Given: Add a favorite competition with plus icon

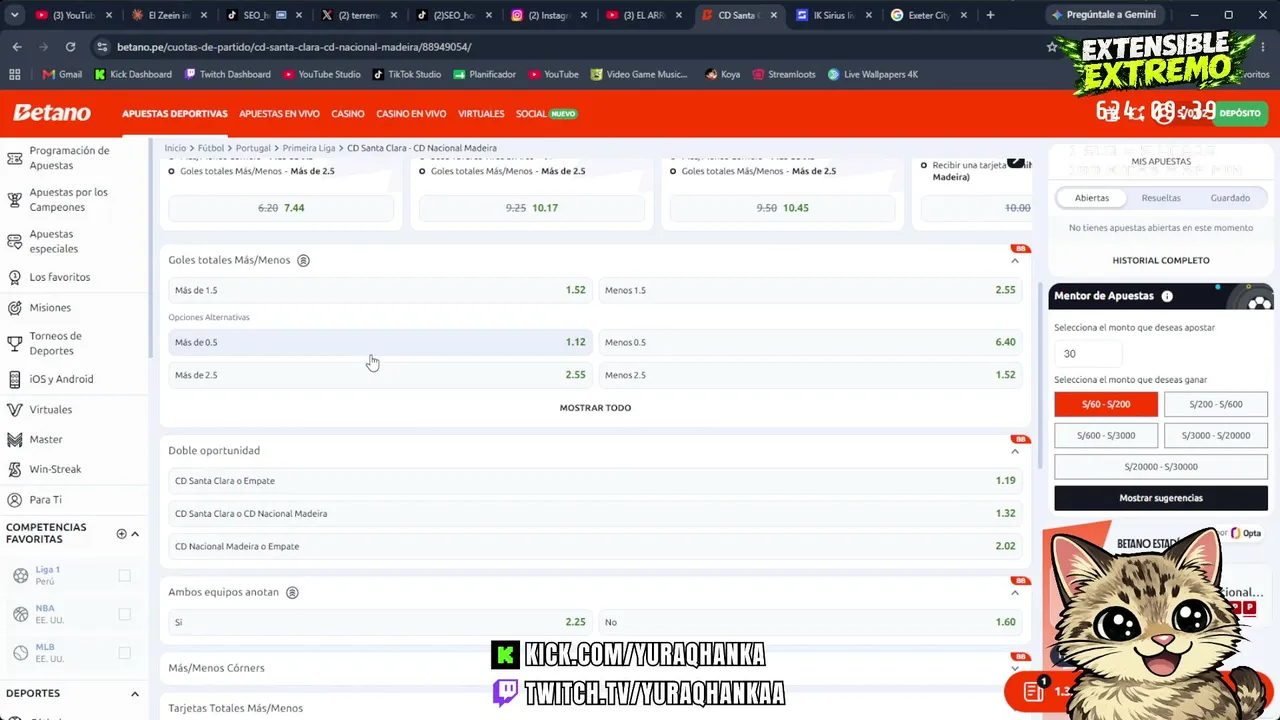Looking at the screenshot, I should click(x=121, y=534).
